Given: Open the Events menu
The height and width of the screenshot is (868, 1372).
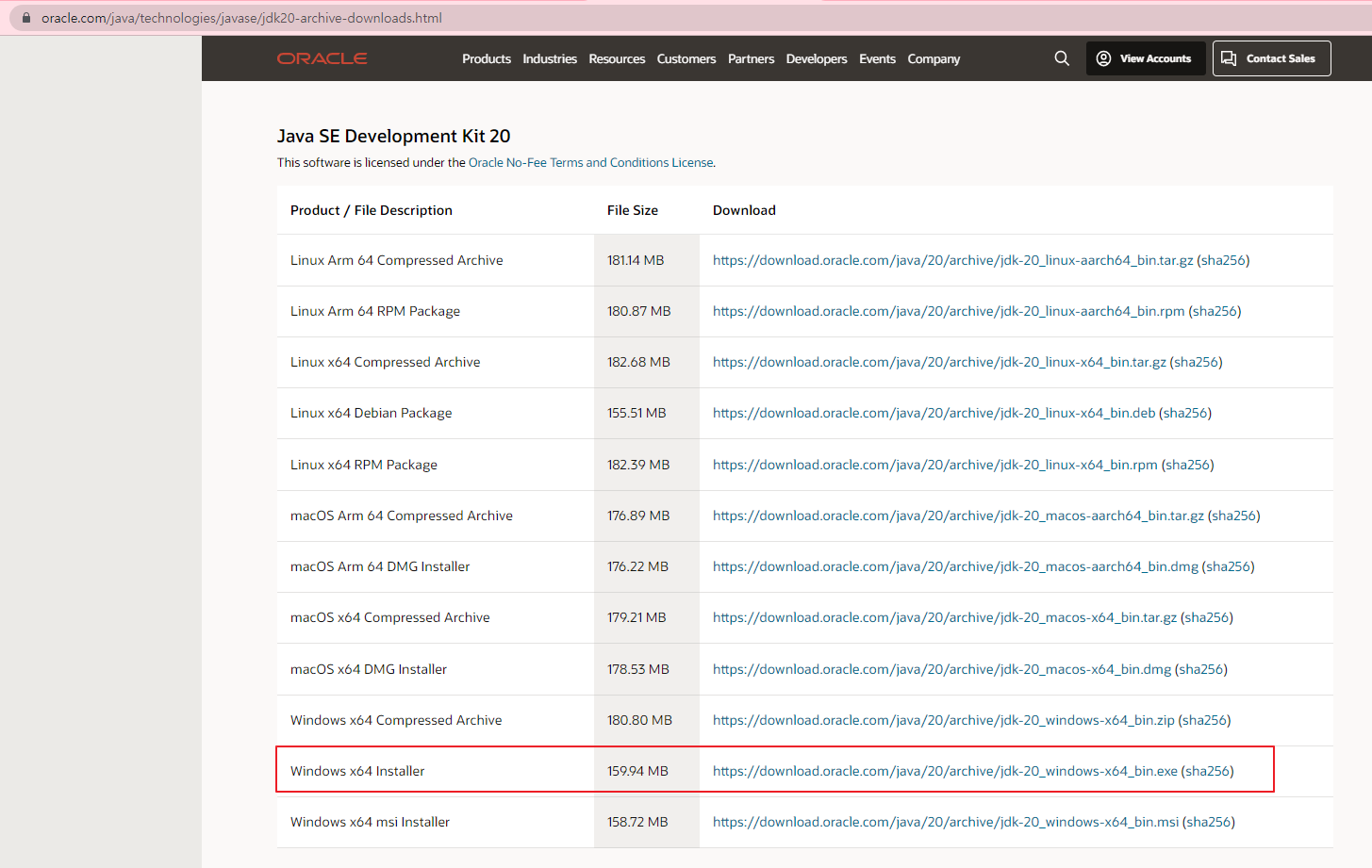Looking at the screenshot, I should coord(877,58).
